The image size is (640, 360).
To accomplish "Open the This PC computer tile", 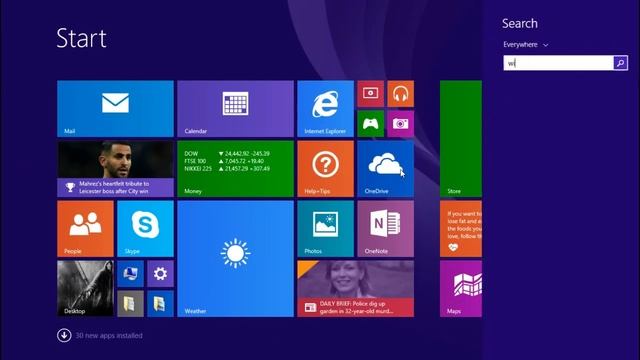I will tap(131, 274).
